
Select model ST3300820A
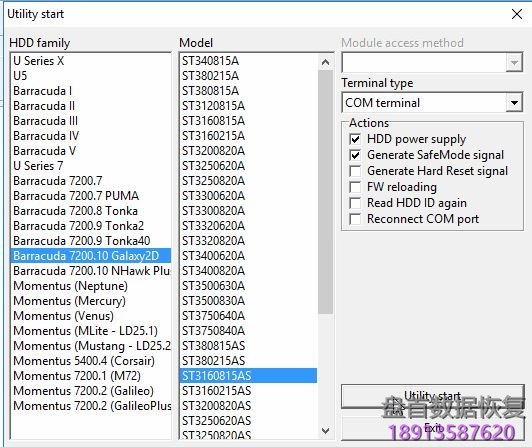tap(249, 211)
